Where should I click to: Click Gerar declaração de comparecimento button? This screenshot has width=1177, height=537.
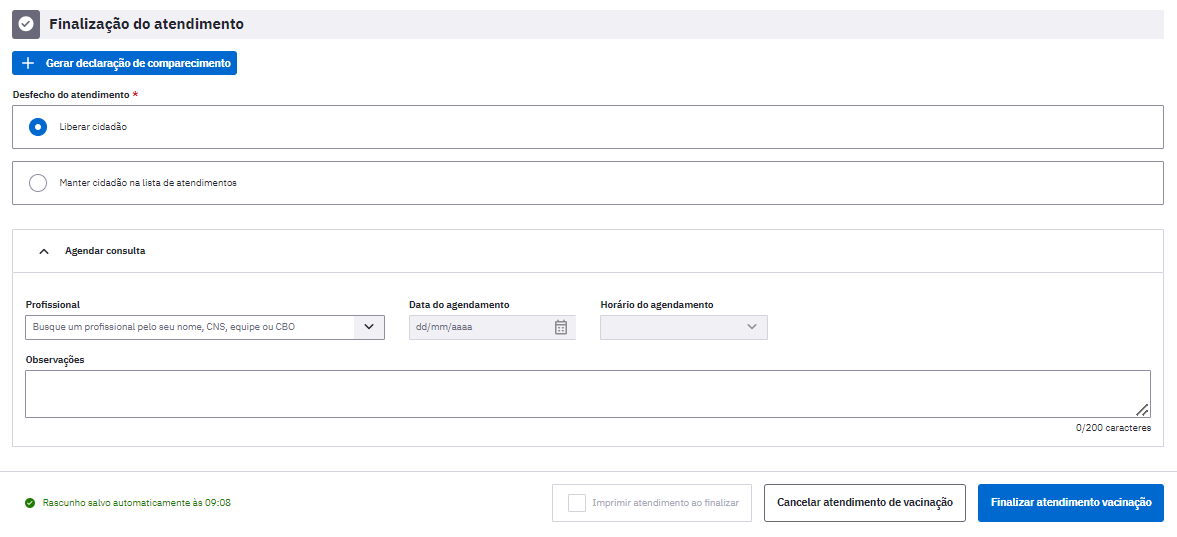tap(125, 63)
